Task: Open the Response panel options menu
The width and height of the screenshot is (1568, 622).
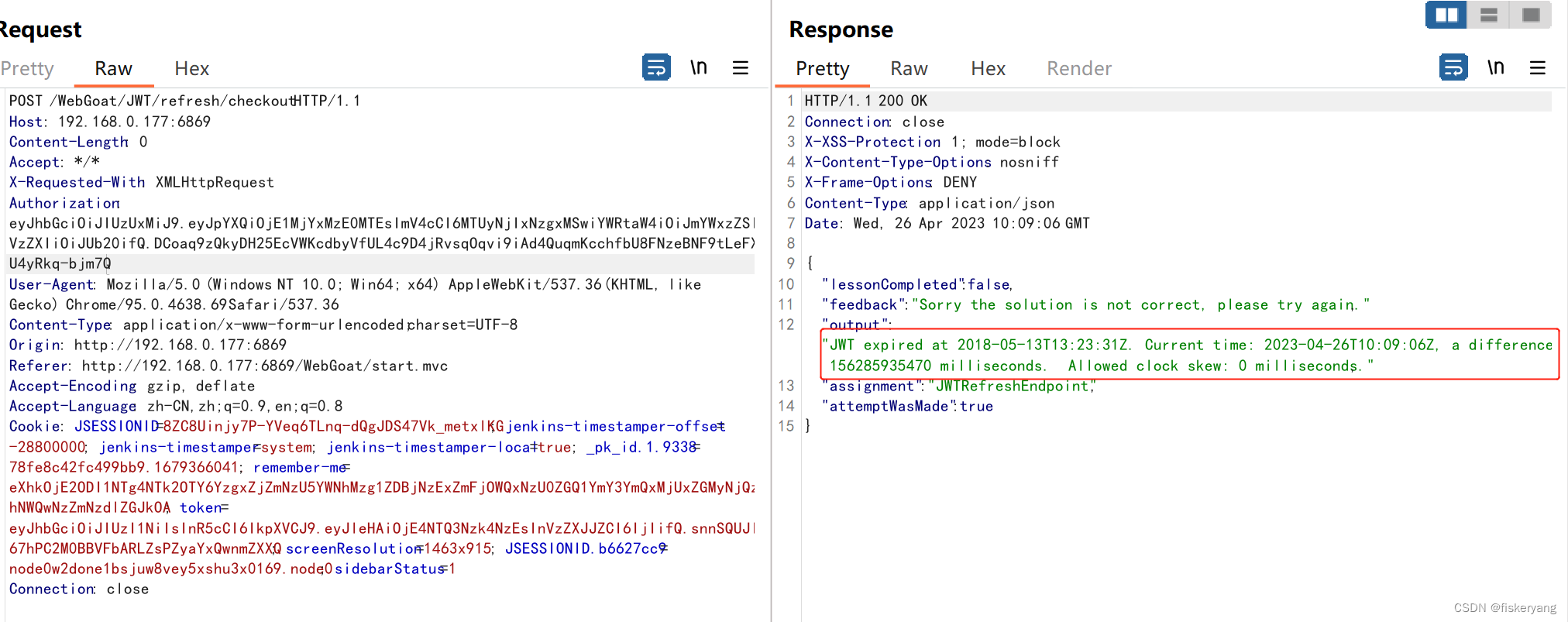Action: 1538,68
